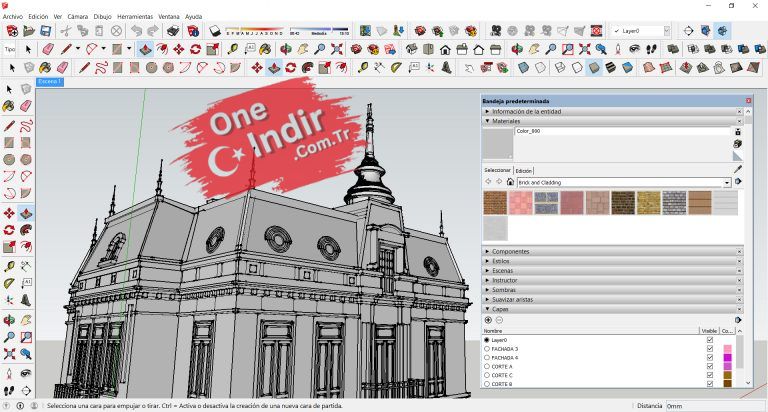Open Cámara menu
Image resolution: width=768 pixels, height=412 pixels.
(77, 17)
